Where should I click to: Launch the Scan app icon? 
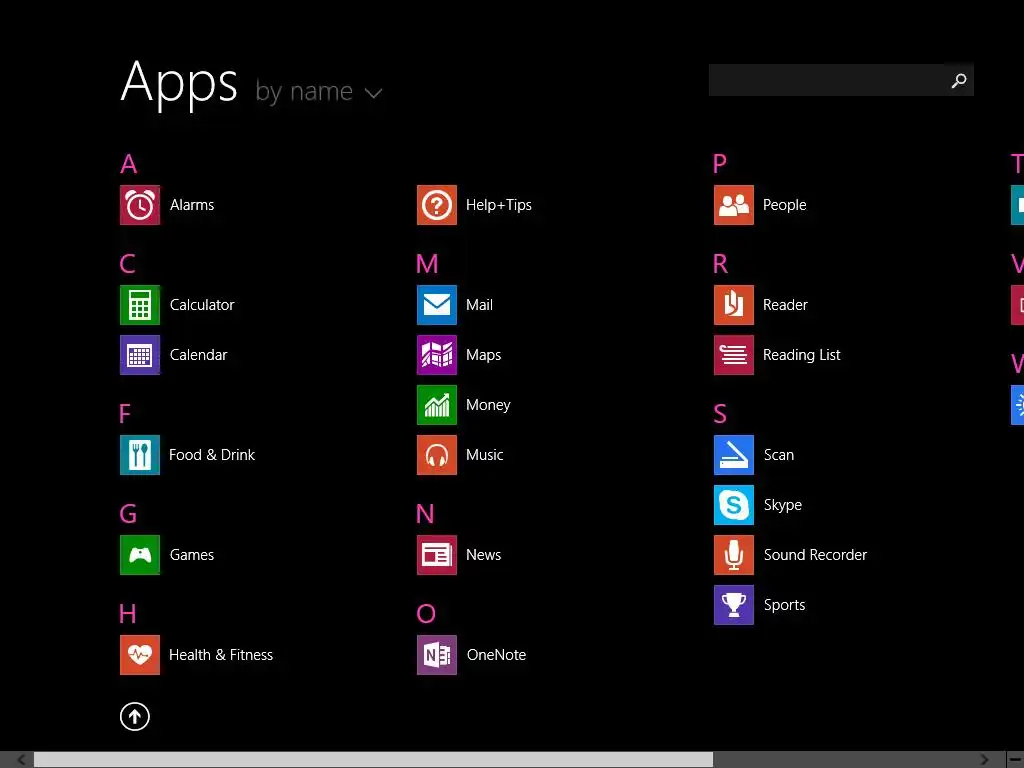click(734, 455)
